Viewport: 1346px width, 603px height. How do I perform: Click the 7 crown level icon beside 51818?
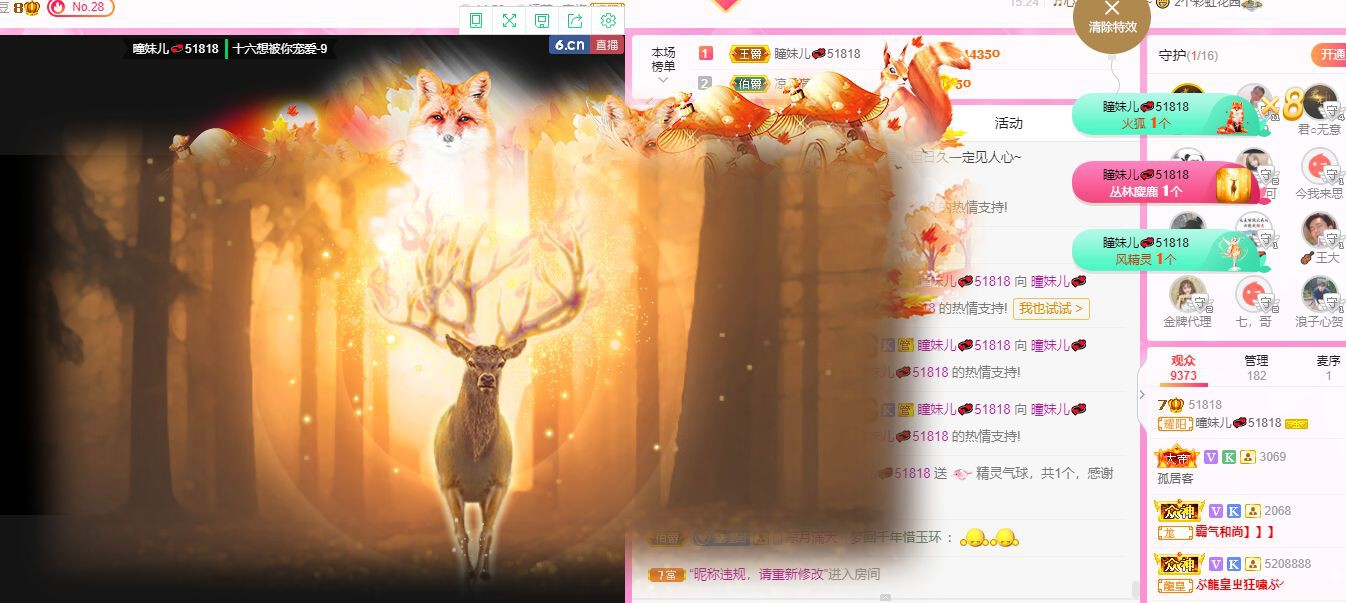1171,404
